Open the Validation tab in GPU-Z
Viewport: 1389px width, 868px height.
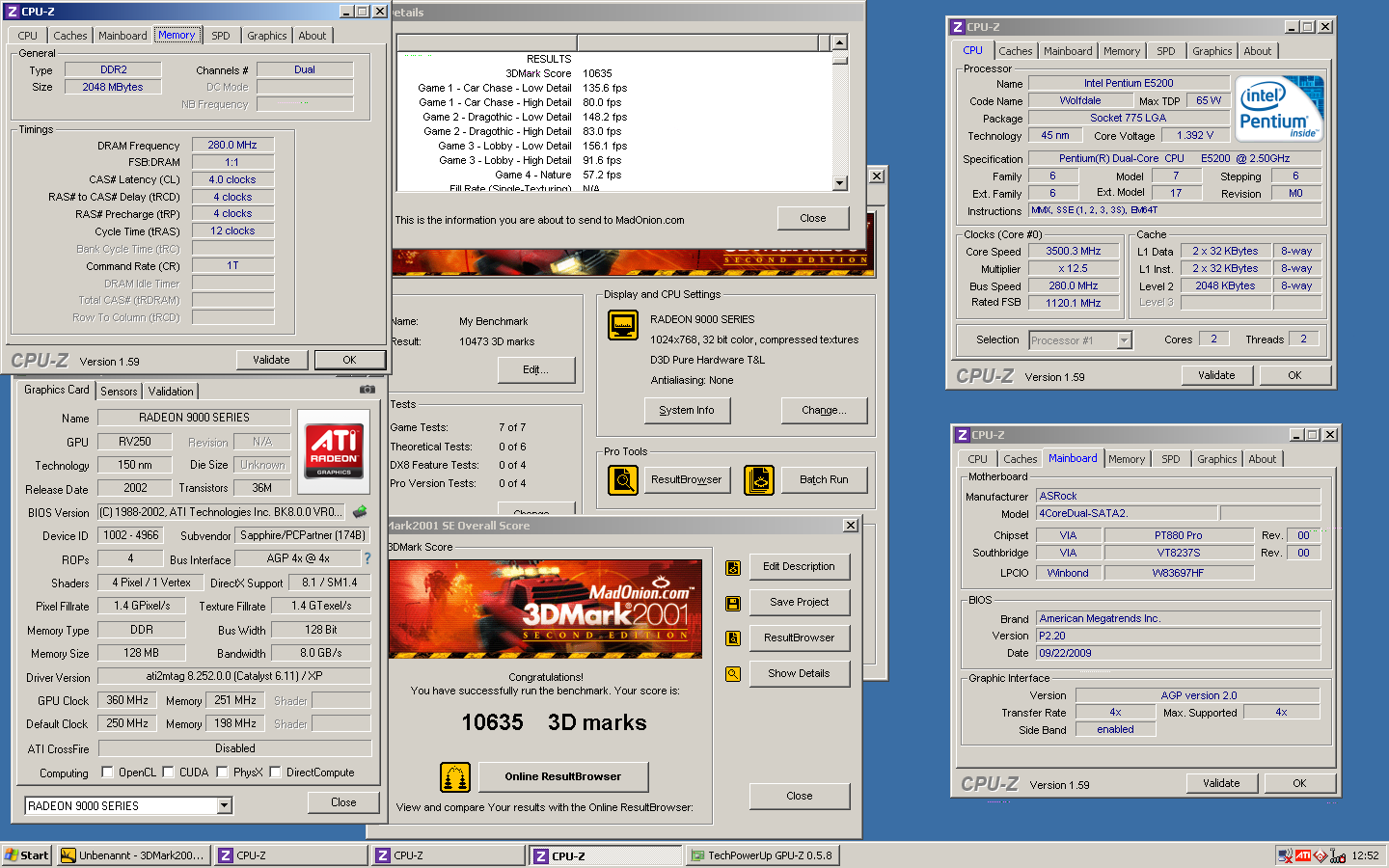click(x=171, y=391)
